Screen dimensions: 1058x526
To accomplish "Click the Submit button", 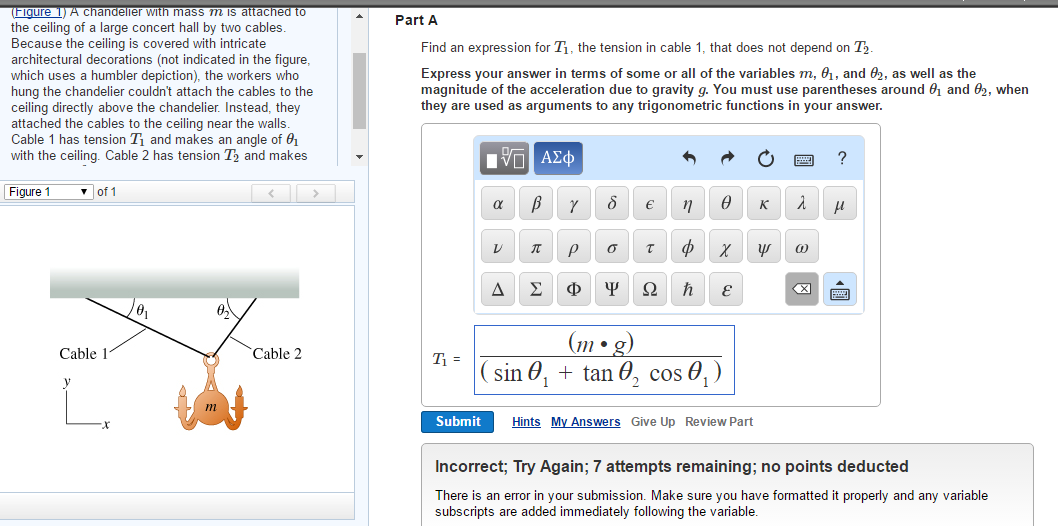I will tap(458, 422).
